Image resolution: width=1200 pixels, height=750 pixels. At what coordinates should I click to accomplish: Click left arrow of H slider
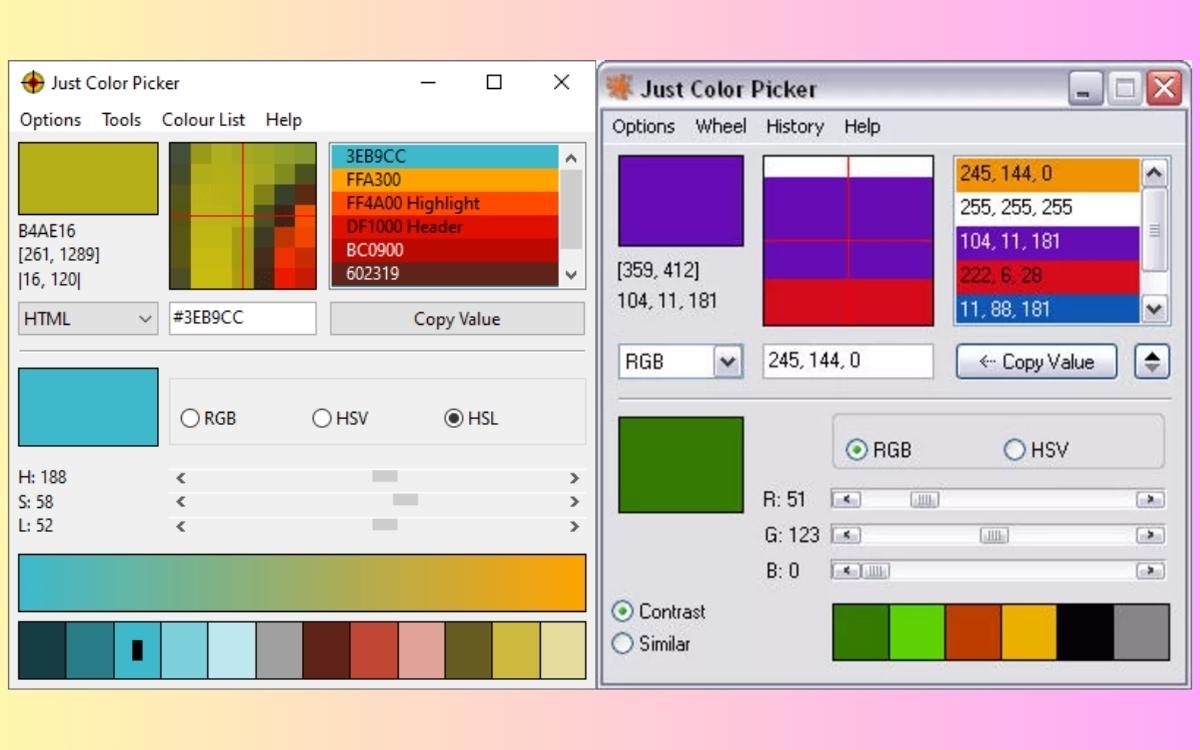click(x=181, y=478)
